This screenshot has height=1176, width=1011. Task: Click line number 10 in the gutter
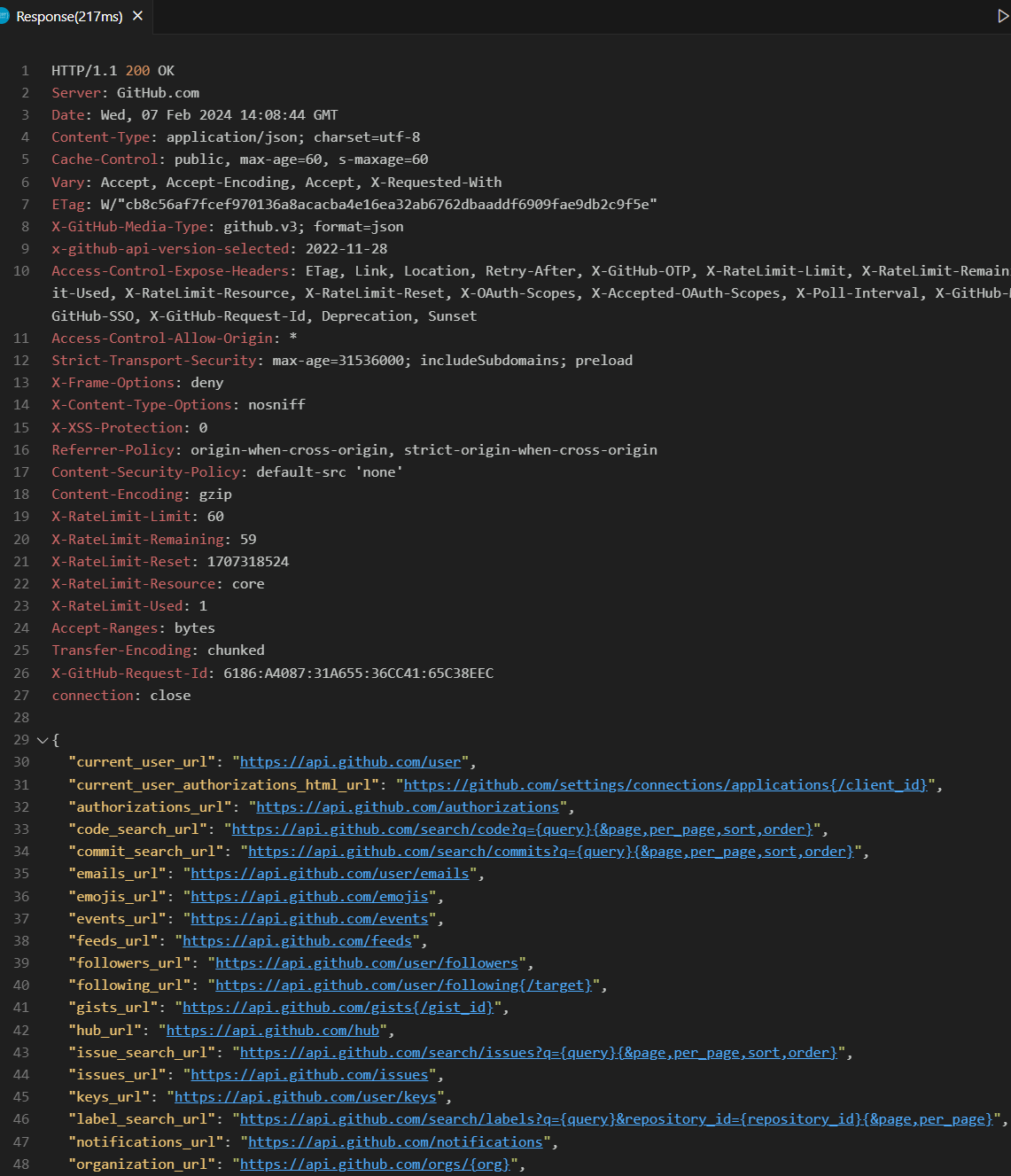[21, 271]
